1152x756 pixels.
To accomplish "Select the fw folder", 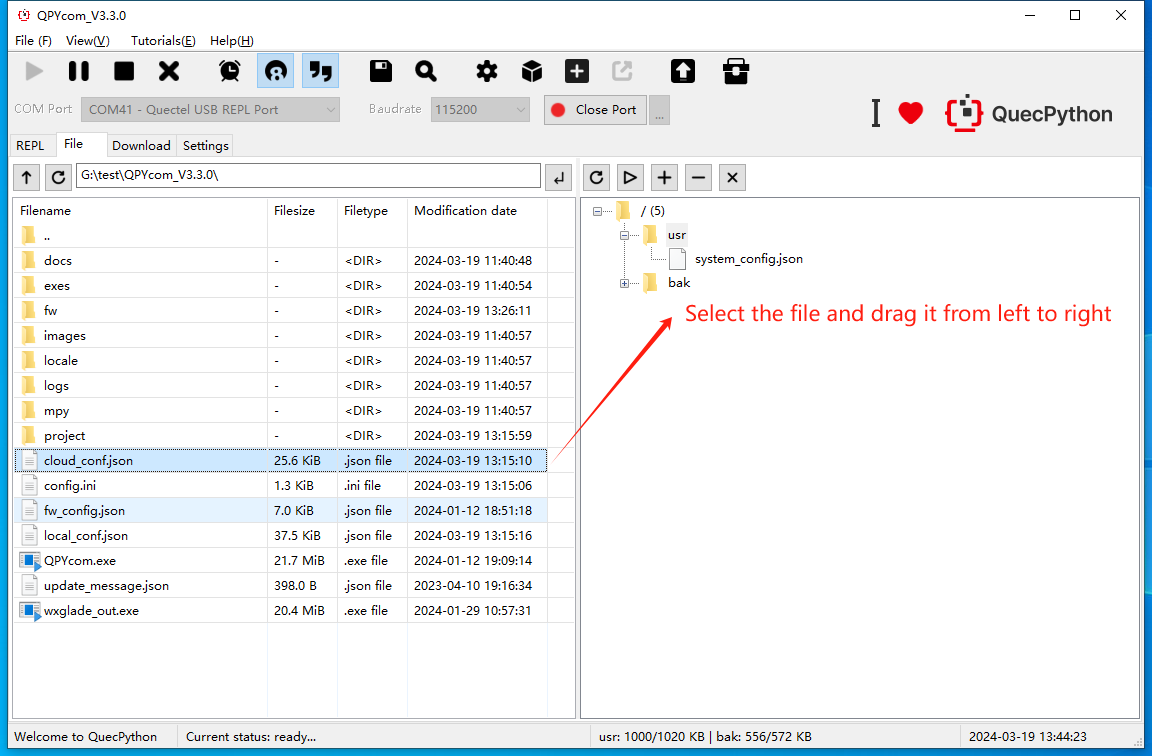I will pos(281,311).
